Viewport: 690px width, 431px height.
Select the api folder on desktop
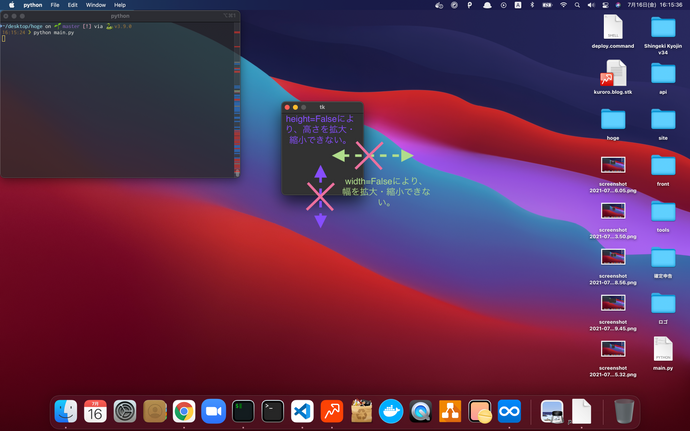663,73
